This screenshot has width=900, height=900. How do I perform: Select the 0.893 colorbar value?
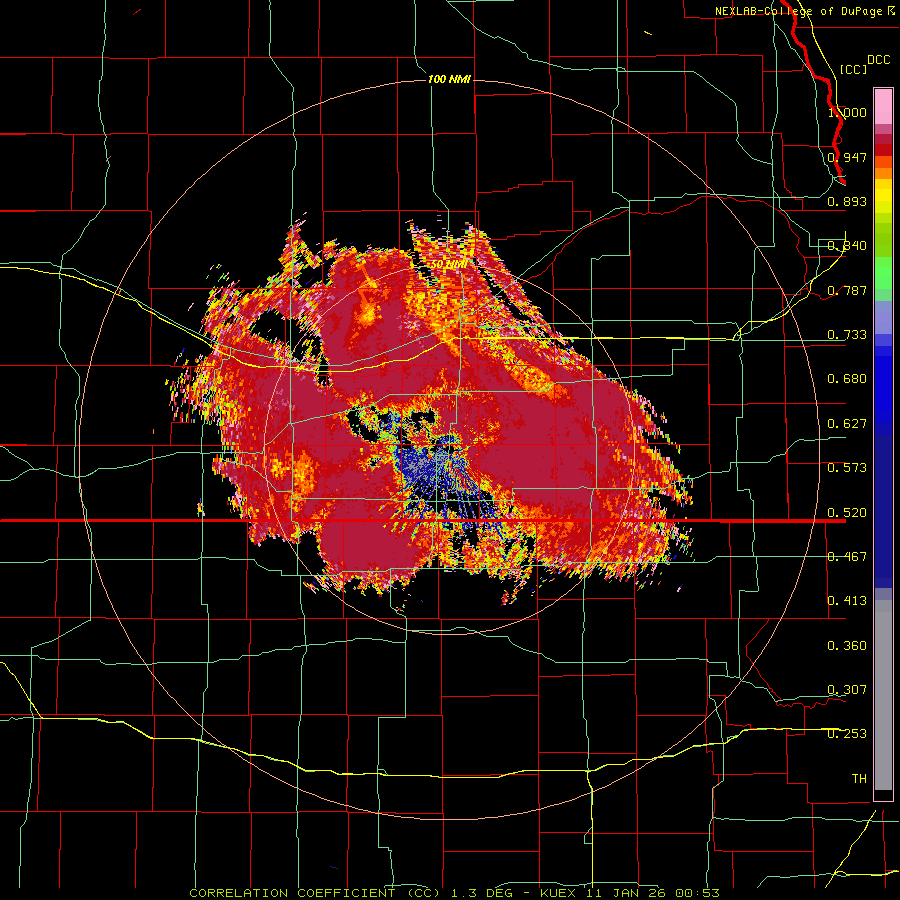(x=847, y=201)
